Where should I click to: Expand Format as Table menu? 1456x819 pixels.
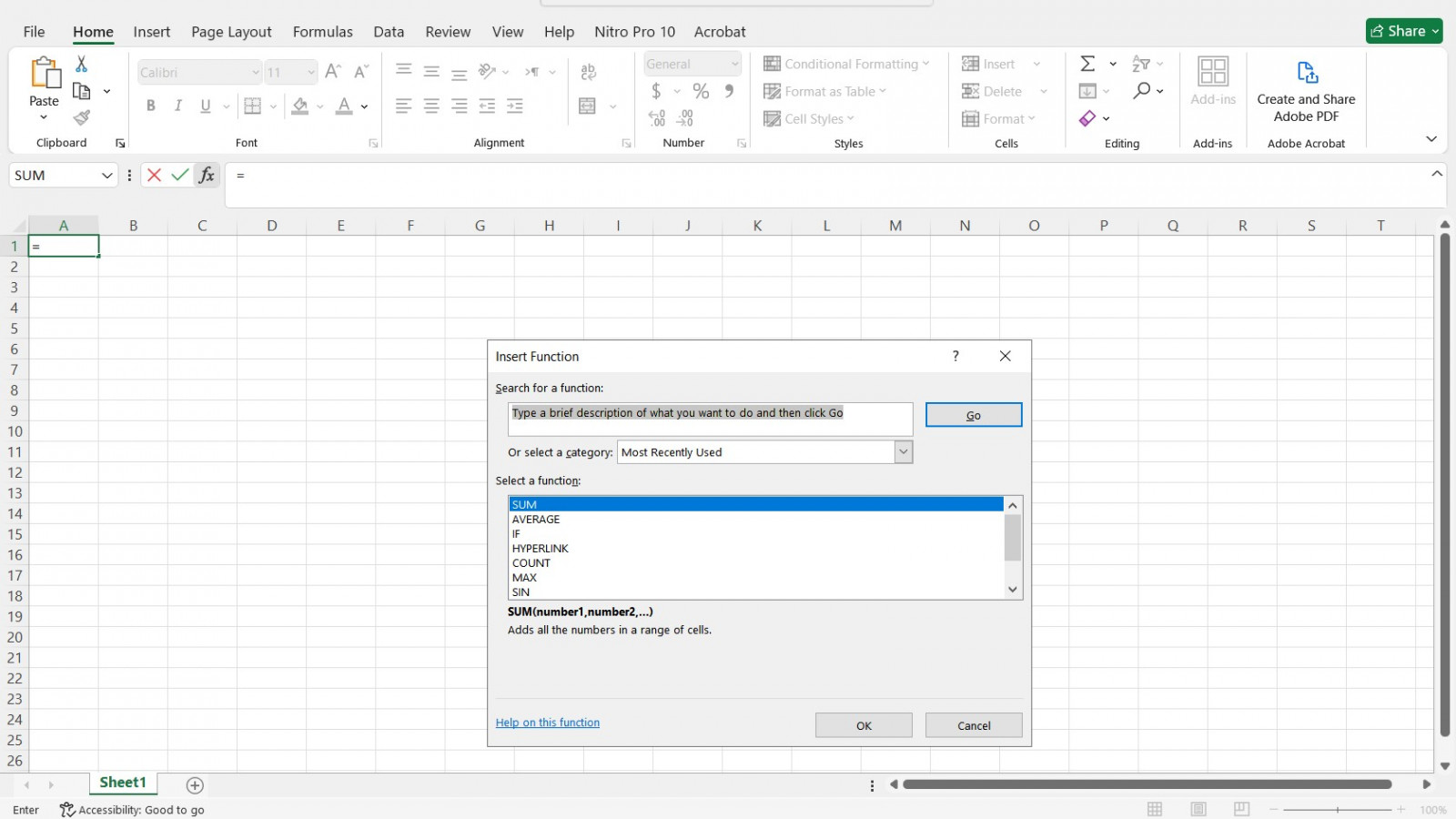(825, 91)
